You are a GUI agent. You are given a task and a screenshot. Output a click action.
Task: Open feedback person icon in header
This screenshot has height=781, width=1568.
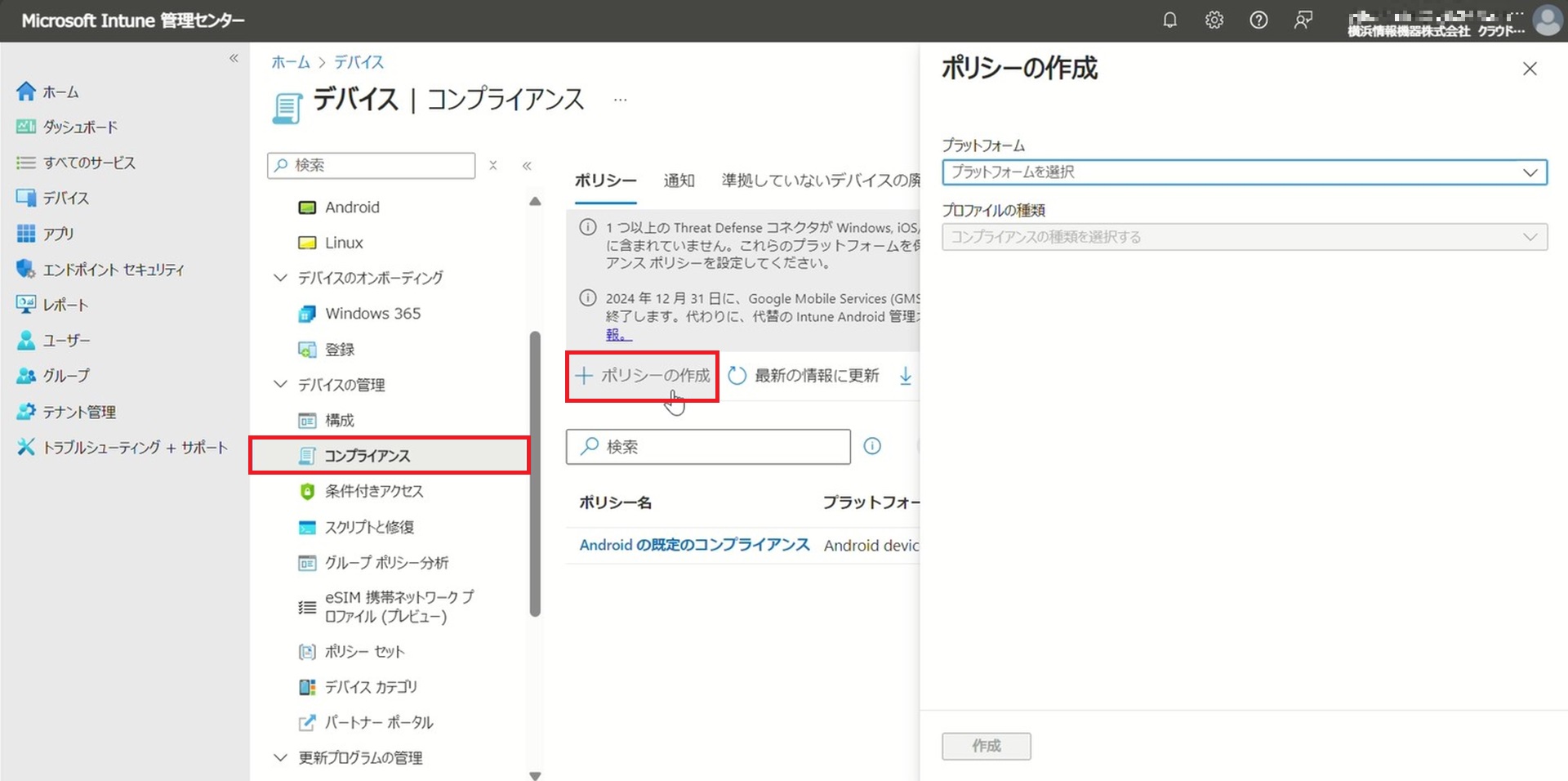tap(1303, 20)
